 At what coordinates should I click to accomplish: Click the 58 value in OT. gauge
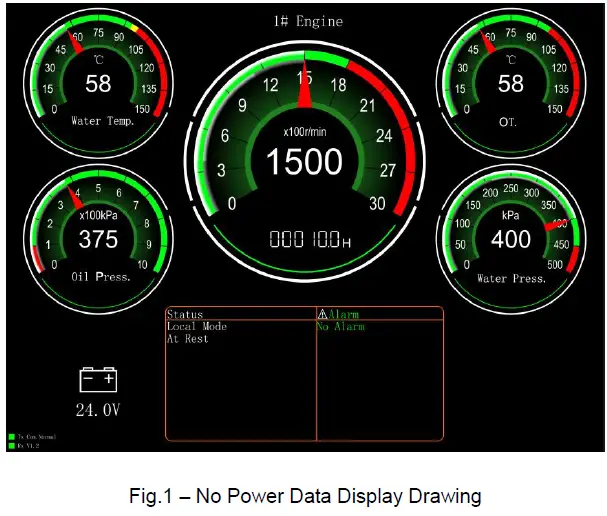[x=511, y=84]
